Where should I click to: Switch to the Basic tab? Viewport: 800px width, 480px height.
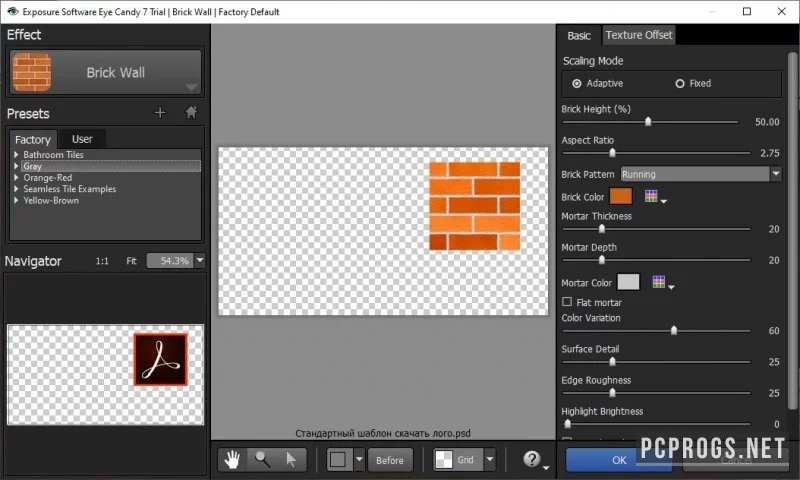coord(579,36)
